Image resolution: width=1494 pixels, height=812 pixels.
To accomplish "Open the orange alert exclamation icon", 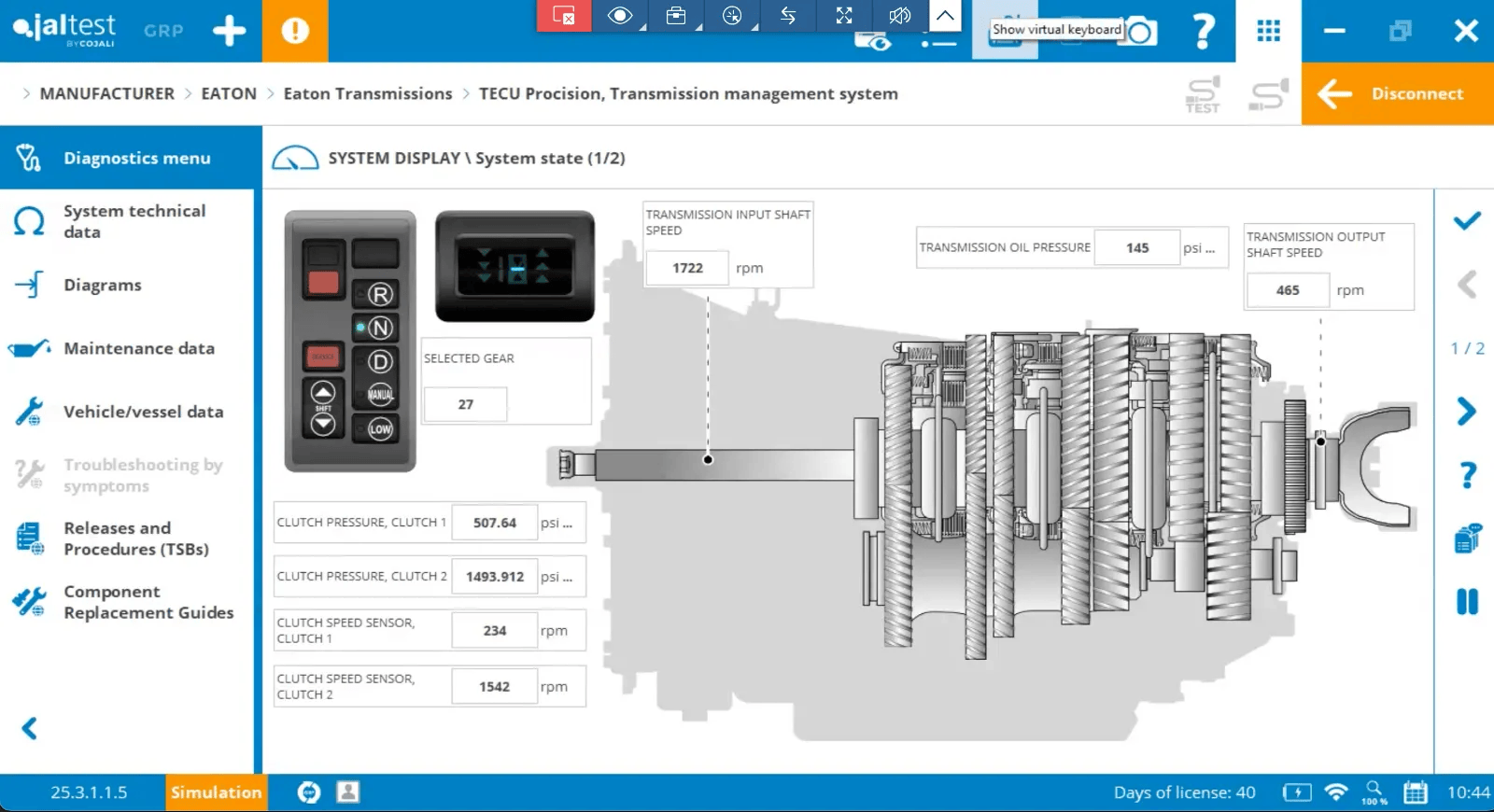I will point(295,31).
